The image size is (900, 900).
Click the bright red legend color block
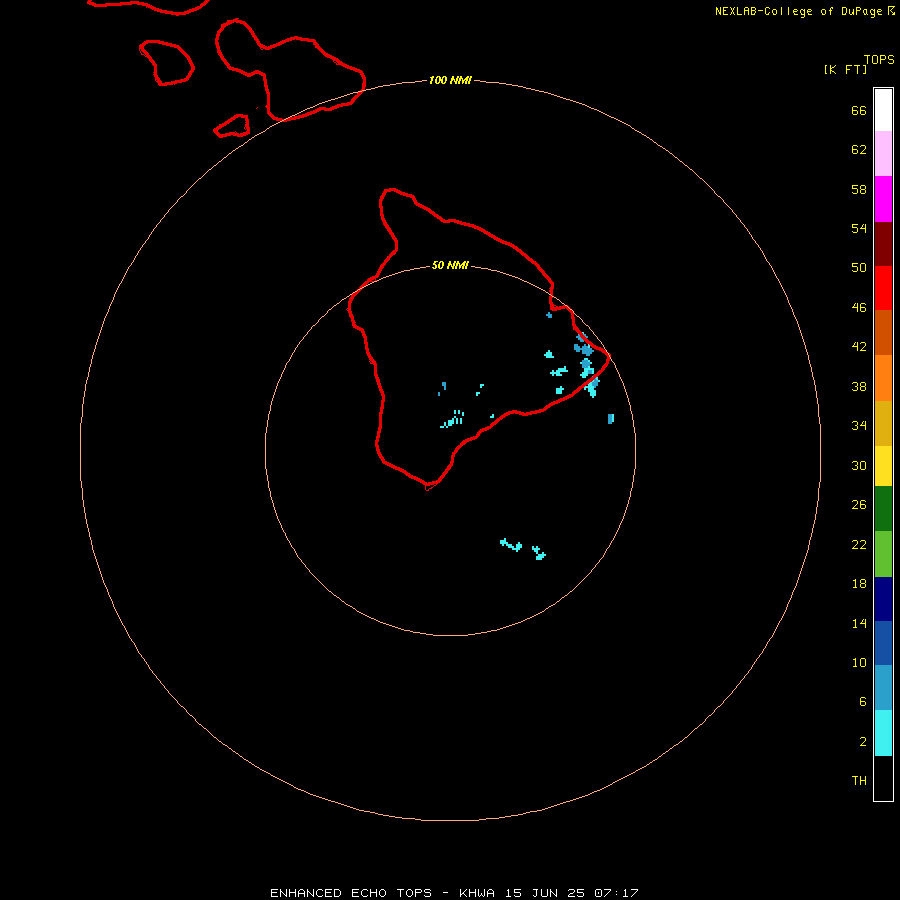point(883,288)
